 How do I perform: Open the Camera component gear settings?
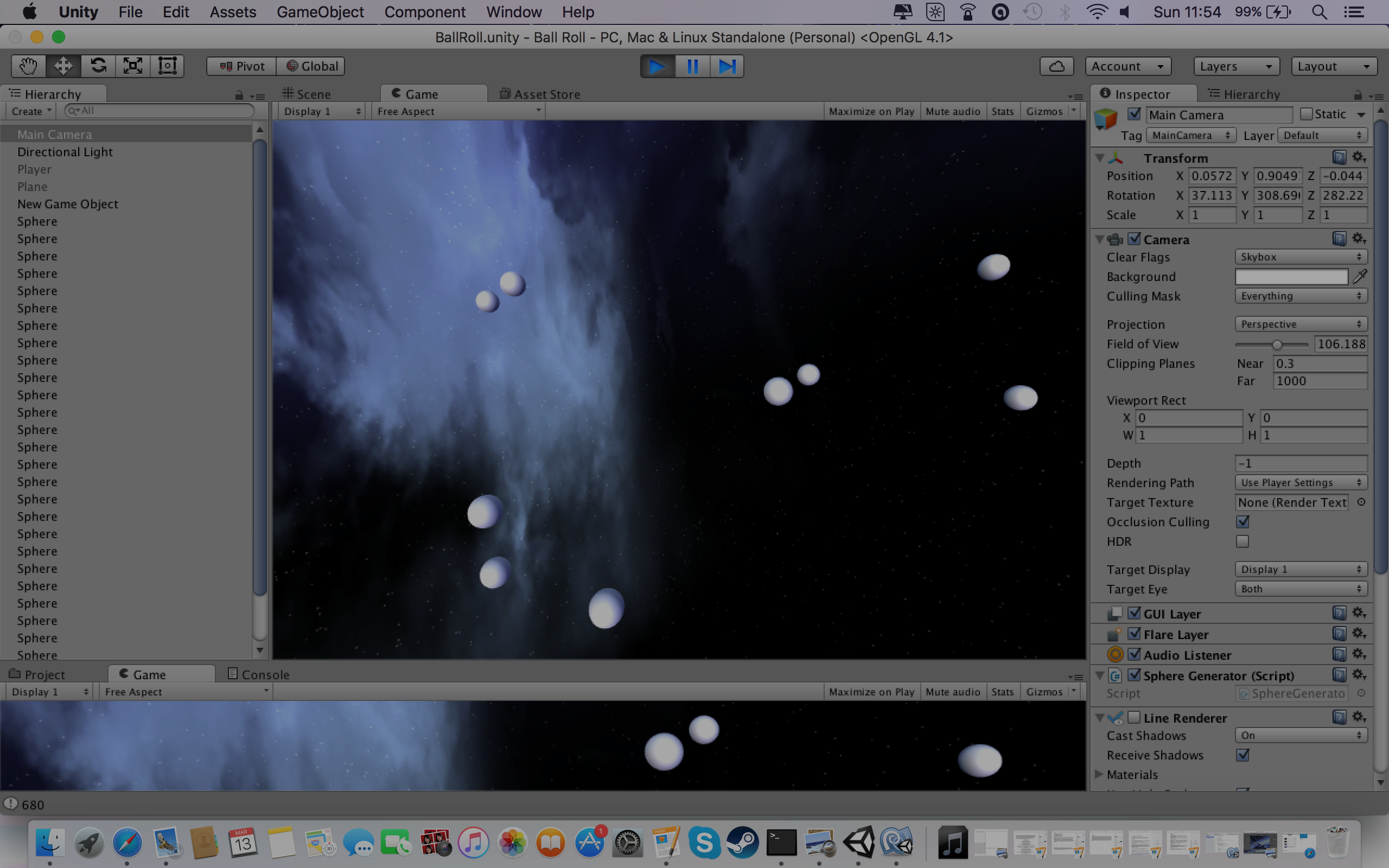coord(1359,238)
